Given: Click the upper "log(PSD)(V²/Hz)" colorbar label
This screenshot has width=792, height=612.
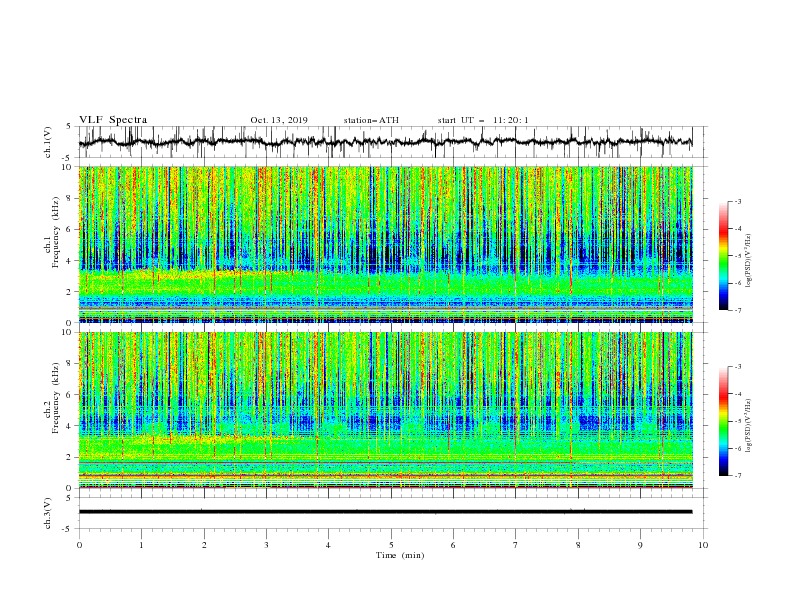Looking at the screenshot, I should [x=748, y=261].
